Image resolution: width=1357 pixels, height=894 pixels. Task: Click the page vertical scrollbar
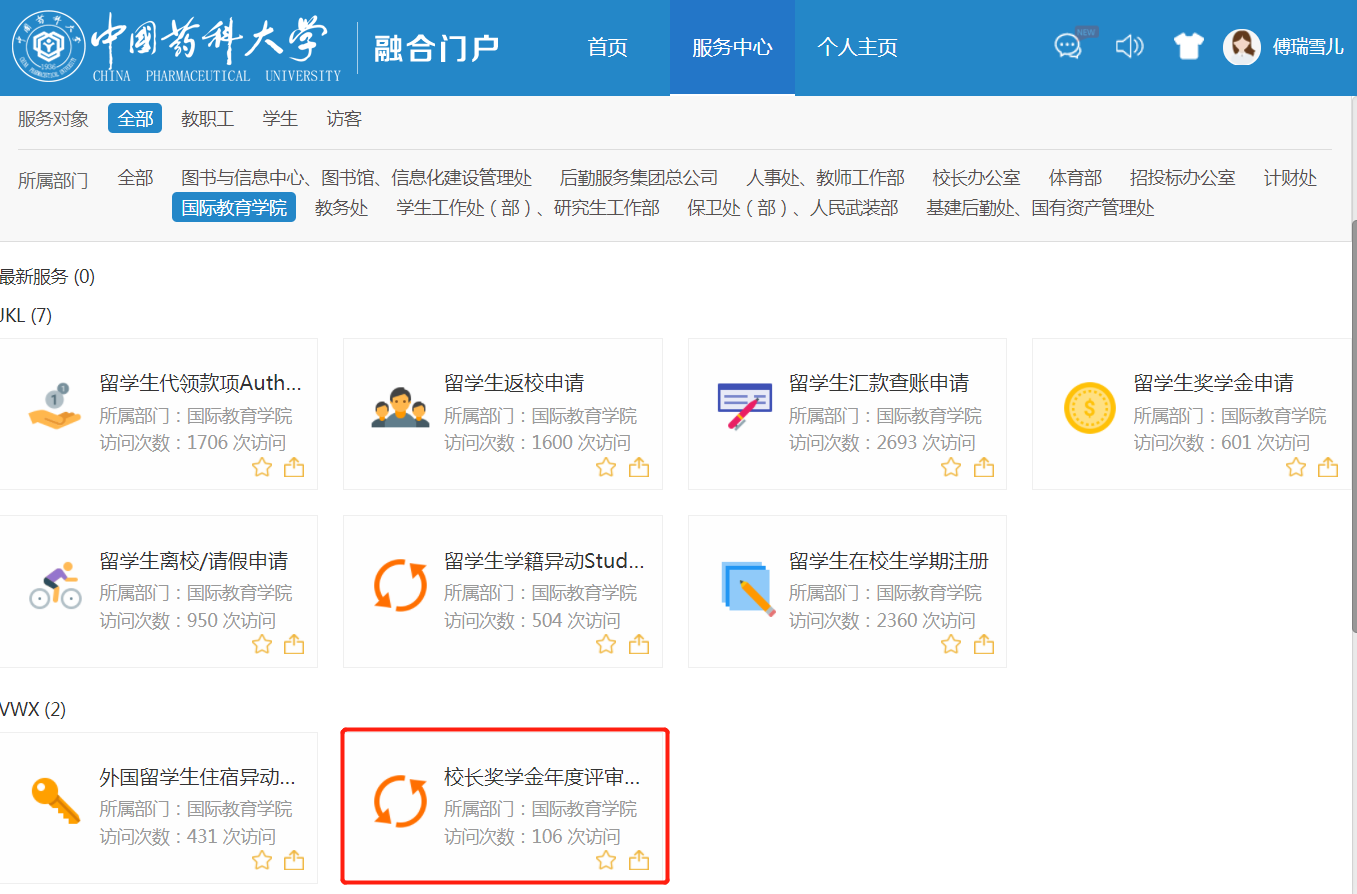[x=1353, y=420]
